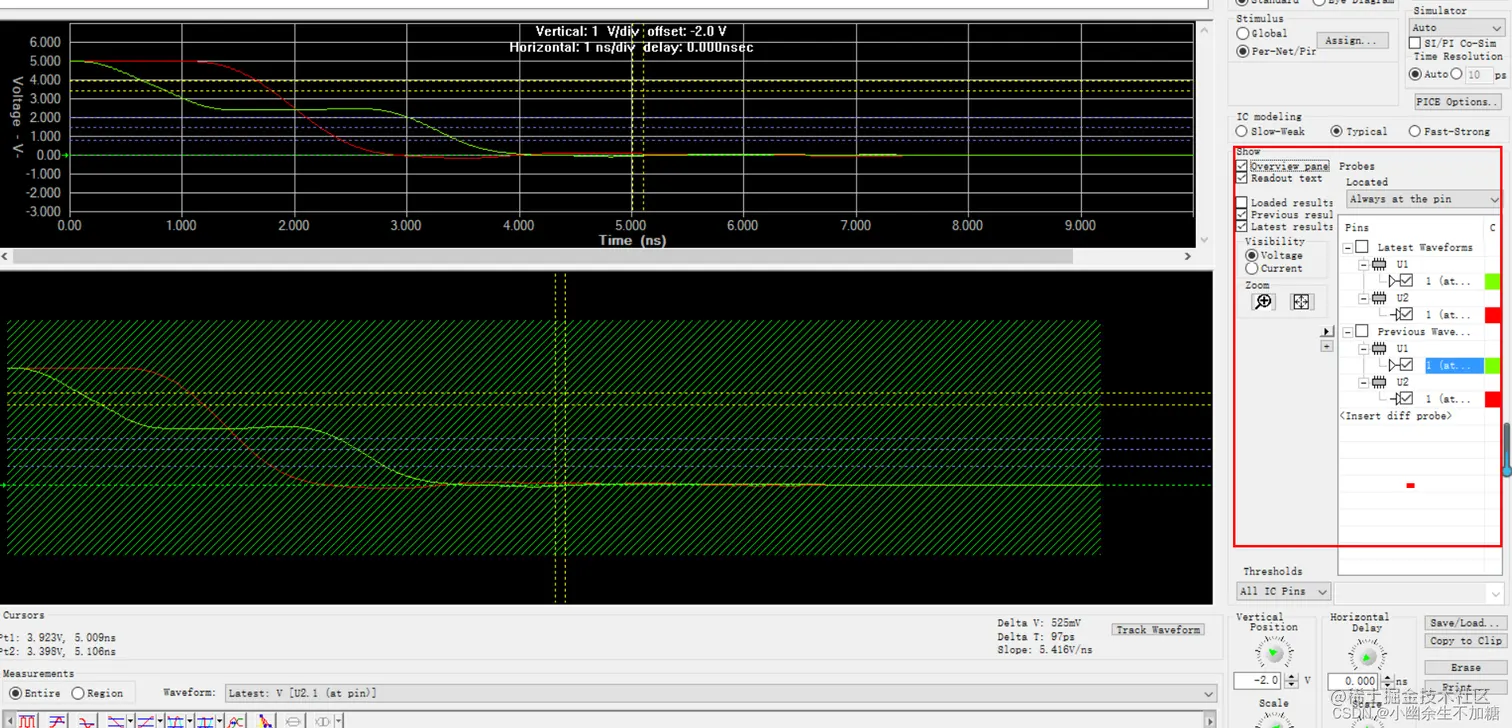Turn the Vertical Position knob
Screen dimensions: 1512x728
(1273, 653)
